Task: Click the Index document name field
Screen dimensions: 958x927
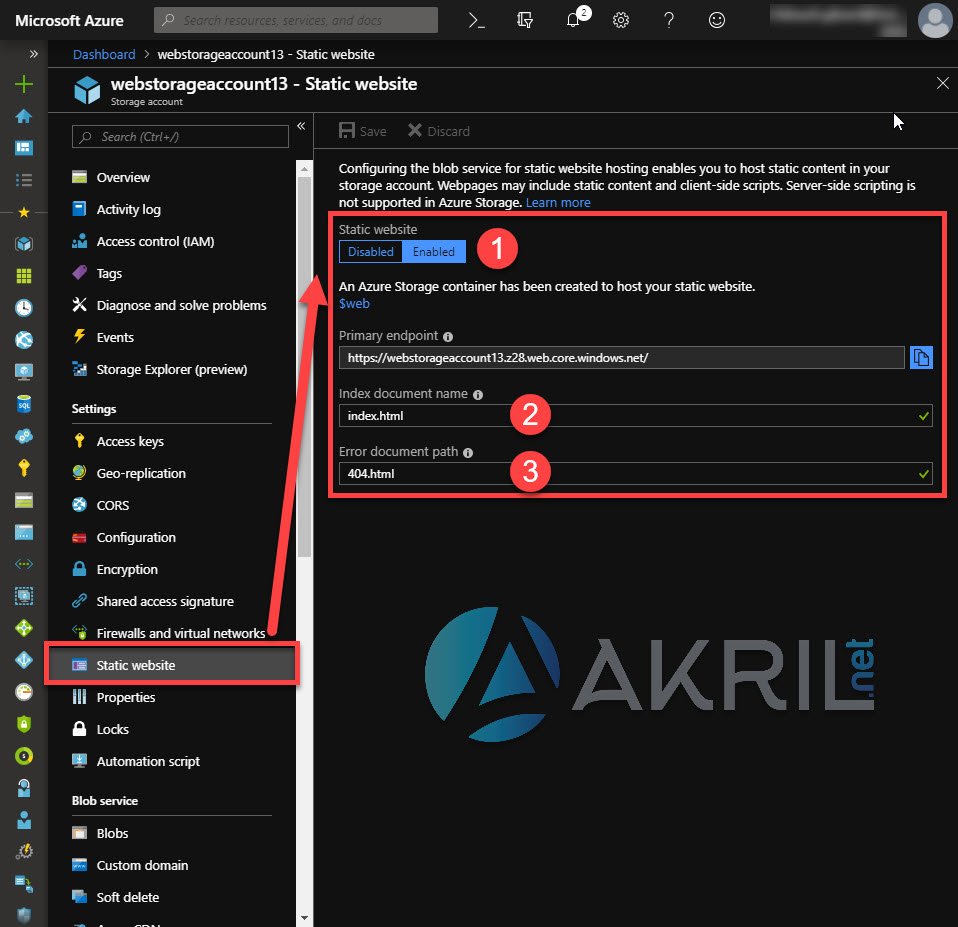Action: click(635, 416)
